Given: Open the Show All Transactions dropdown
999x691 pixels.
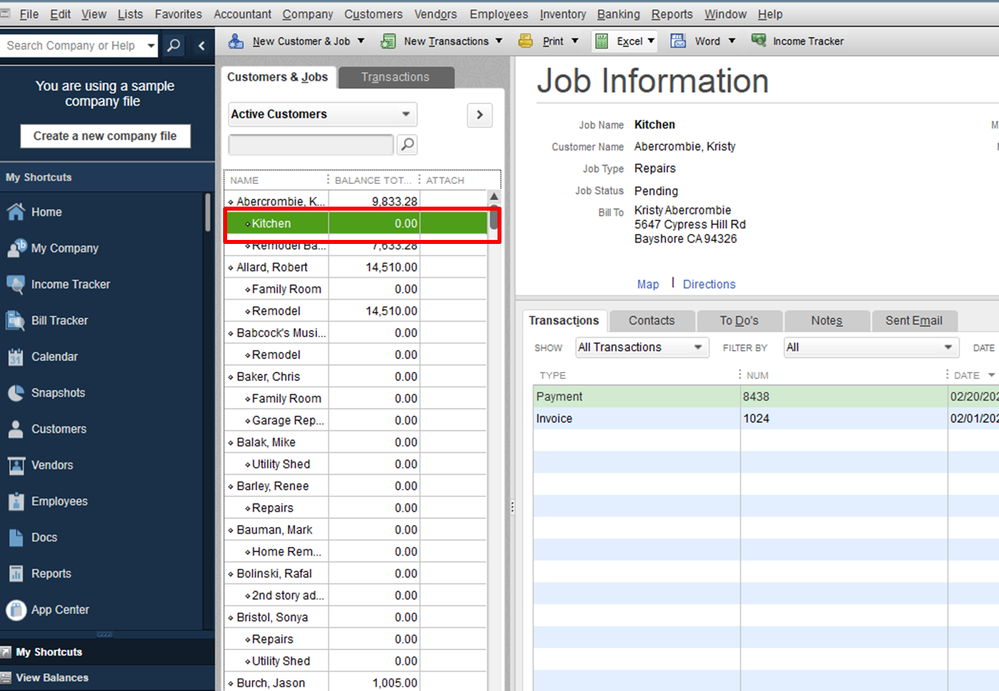Looking at the screenshot, I should tap(642, 348).
